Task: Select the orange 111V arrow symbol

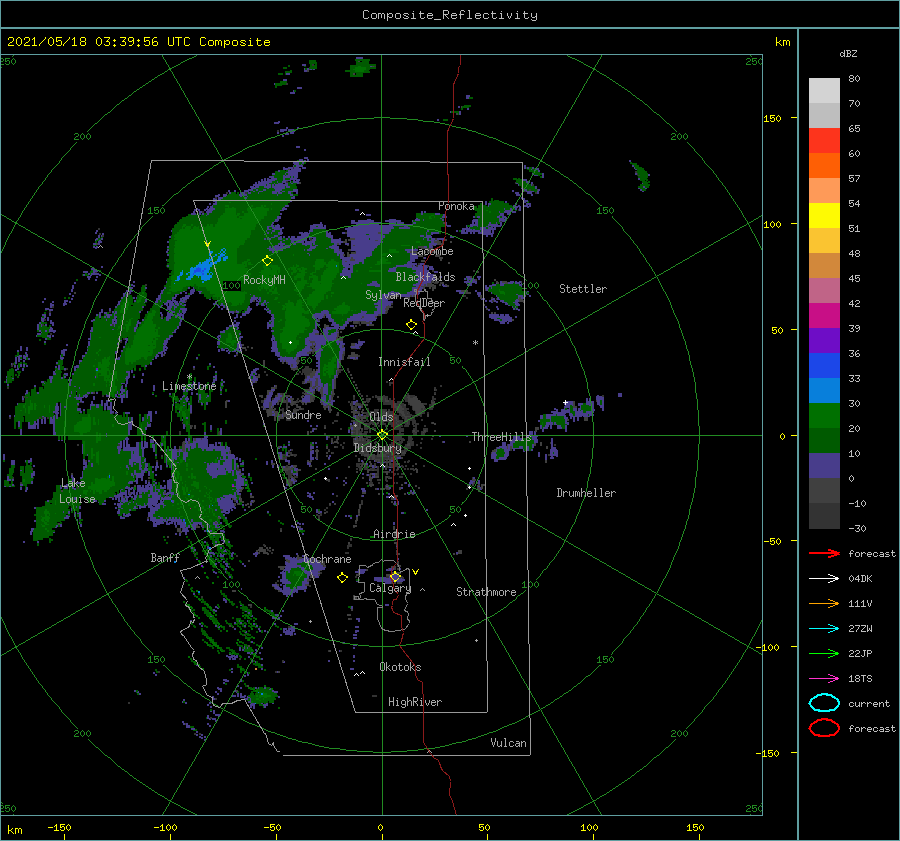Action: [x=824, y=603]
